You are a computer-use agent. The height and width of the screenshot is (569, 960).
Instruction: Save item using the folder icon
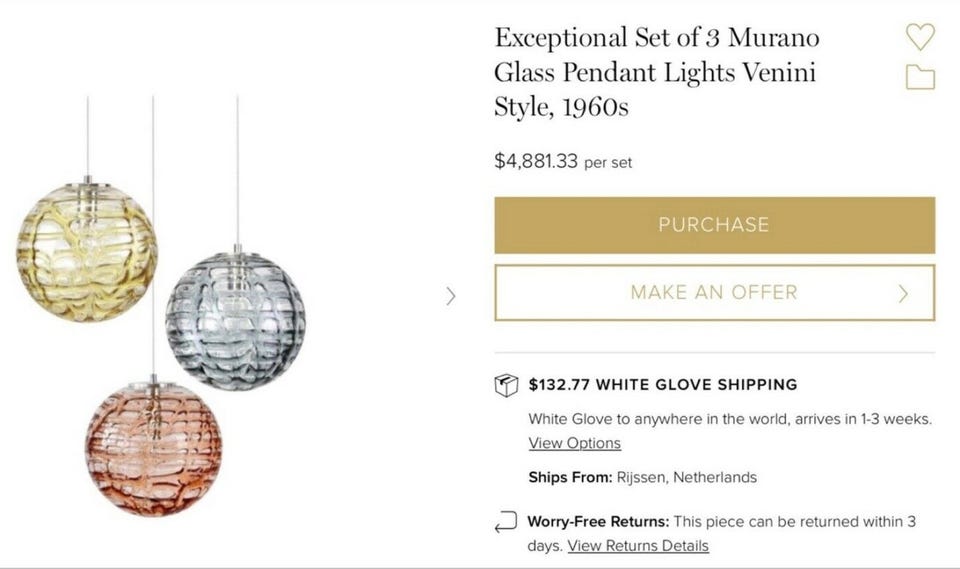tap(920, 77)
